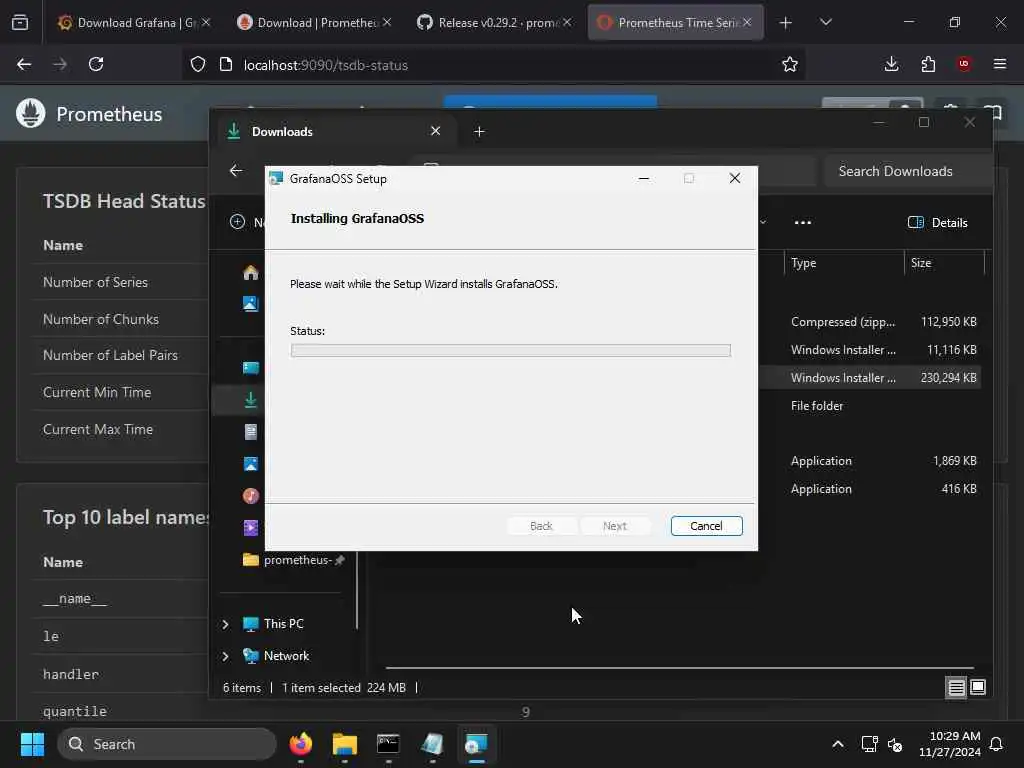The height and width of the screenshot is (768, 1024).
Task: Click the shield tracking protection icon
Action: pyautogui.click(x=198, y=64)
